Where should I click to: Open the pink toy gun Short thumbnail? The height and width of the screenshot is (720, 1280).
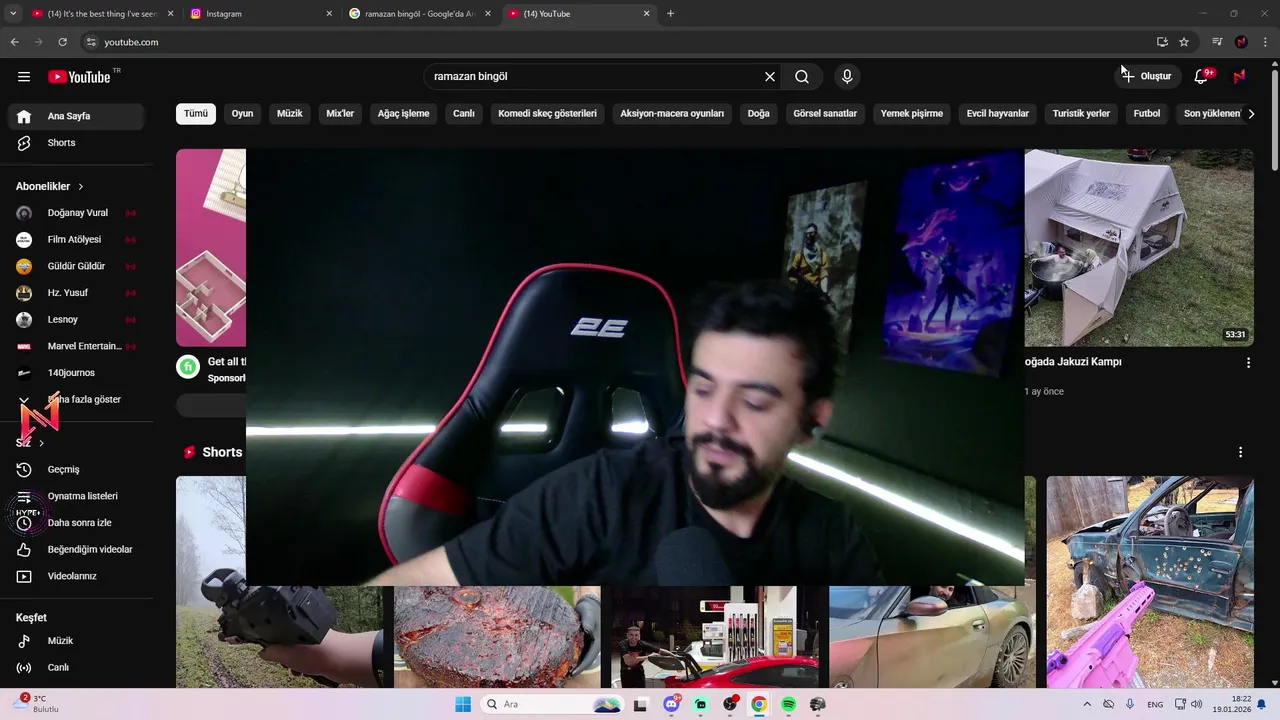point(1150,582)
